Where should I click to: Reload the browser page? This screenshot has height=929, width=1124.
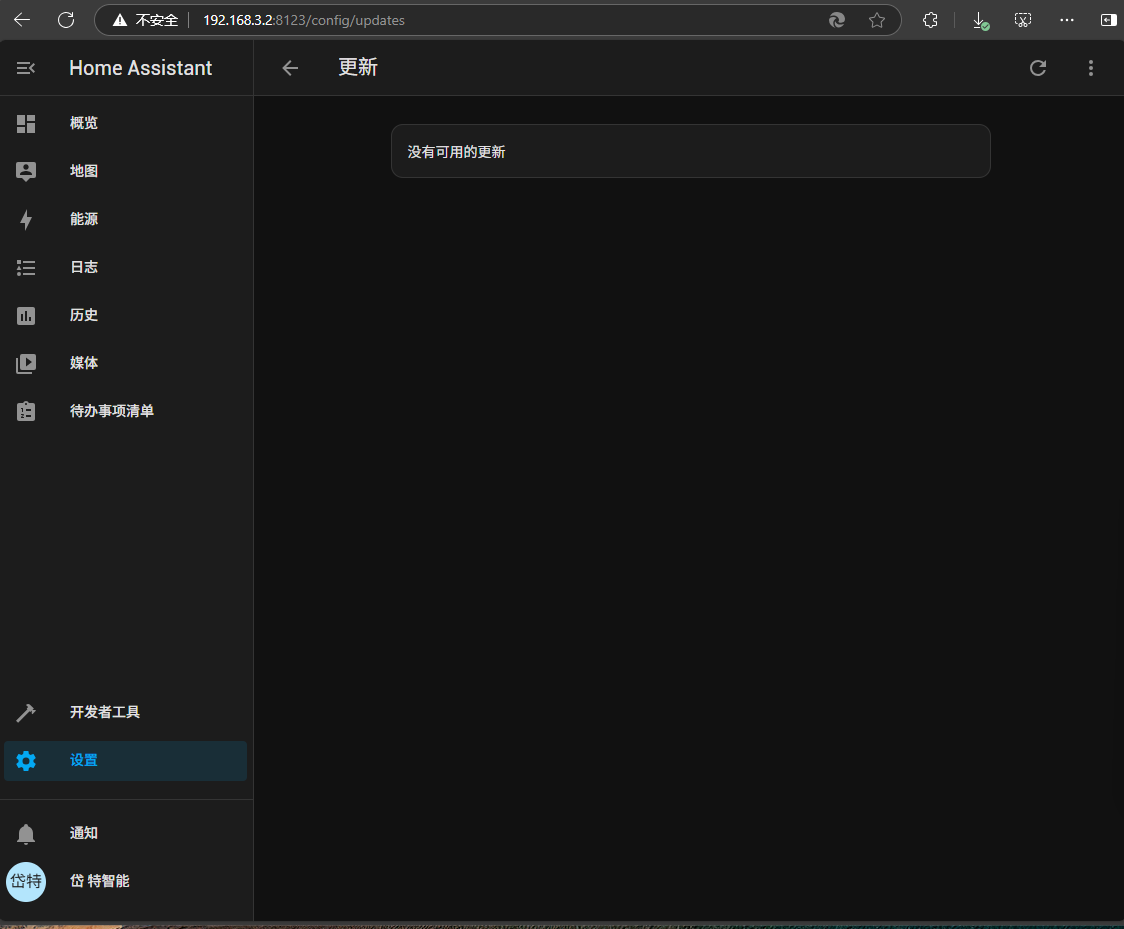tap(66, 20)
